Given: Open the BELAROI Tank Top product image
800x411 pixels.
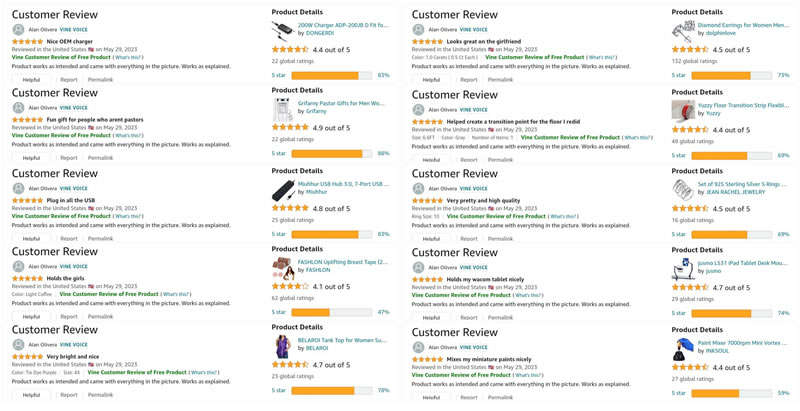Looking at the screenshot, I should (282, 347).
